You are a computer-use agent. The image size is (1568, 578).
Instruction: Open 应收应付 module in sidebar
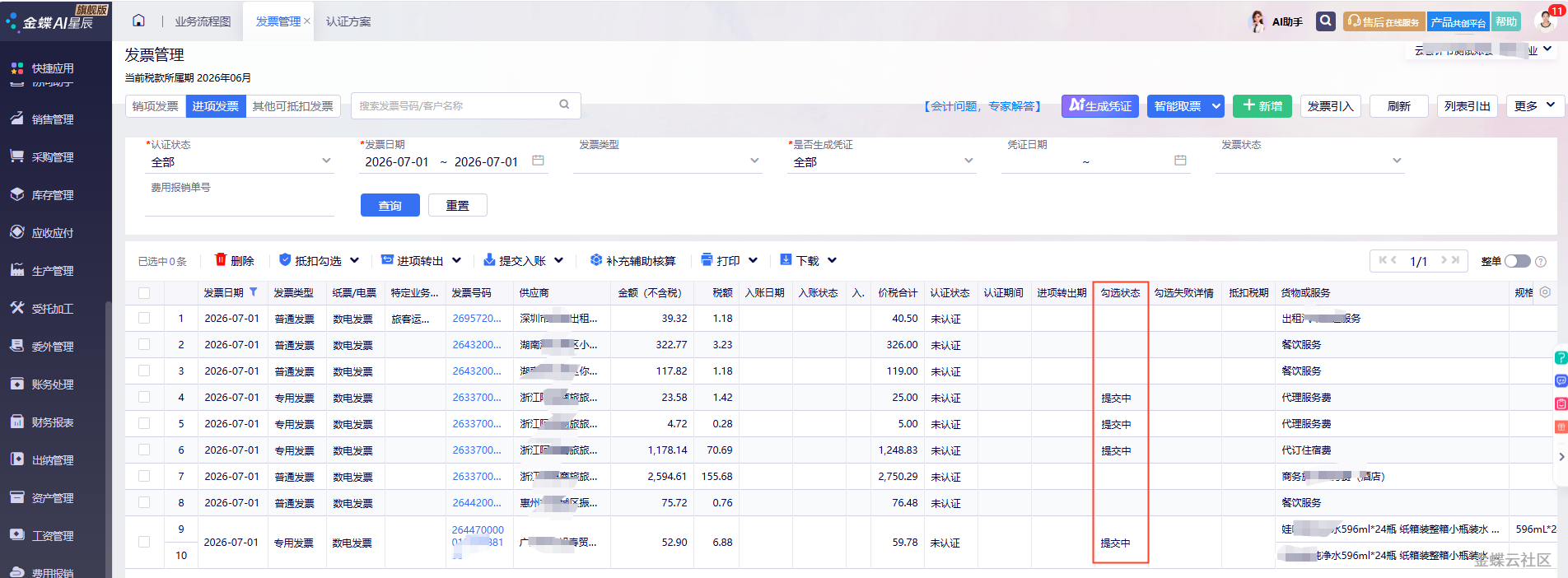(54, 233)
